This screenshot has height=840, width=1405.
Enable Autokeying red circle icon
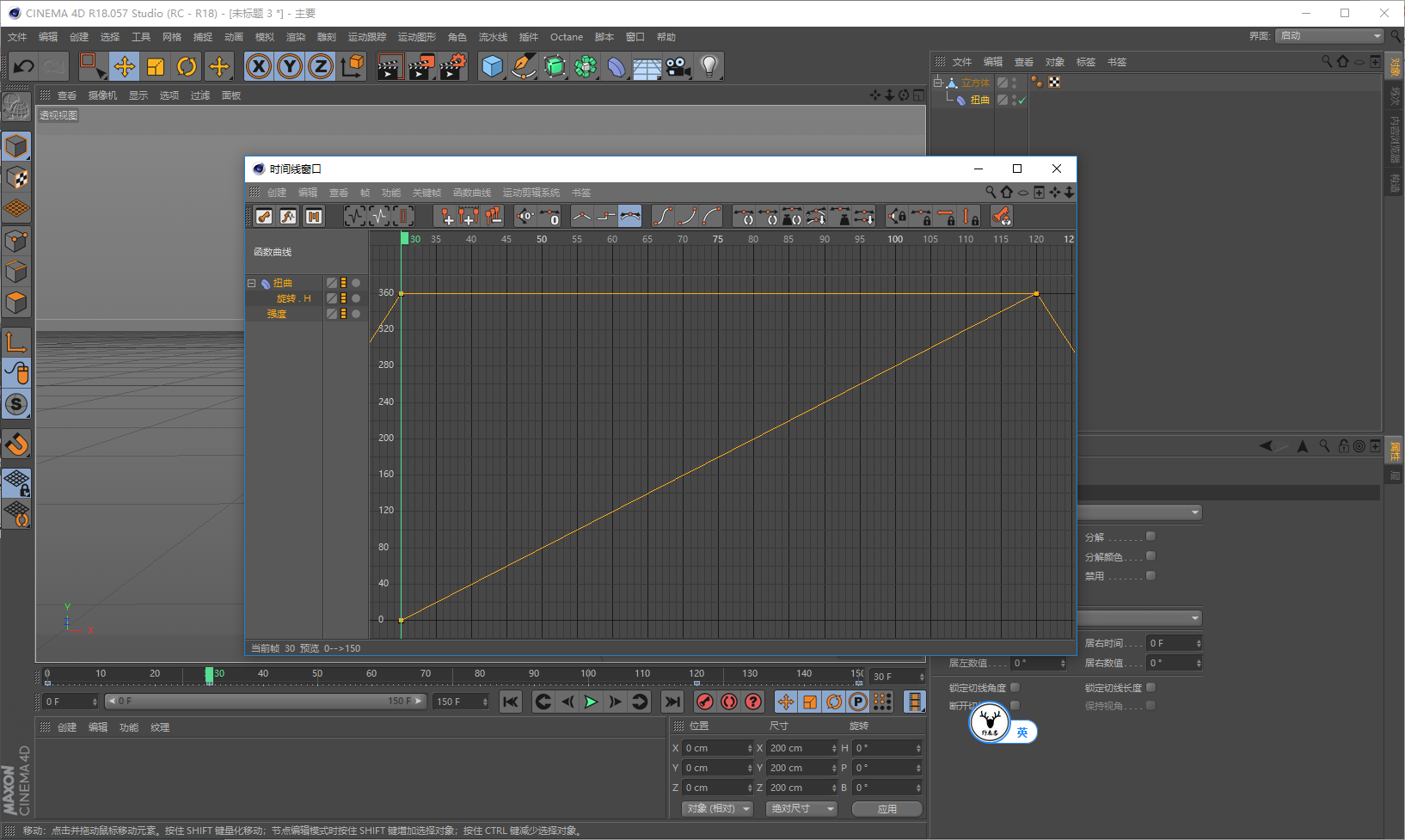[729, 702]
